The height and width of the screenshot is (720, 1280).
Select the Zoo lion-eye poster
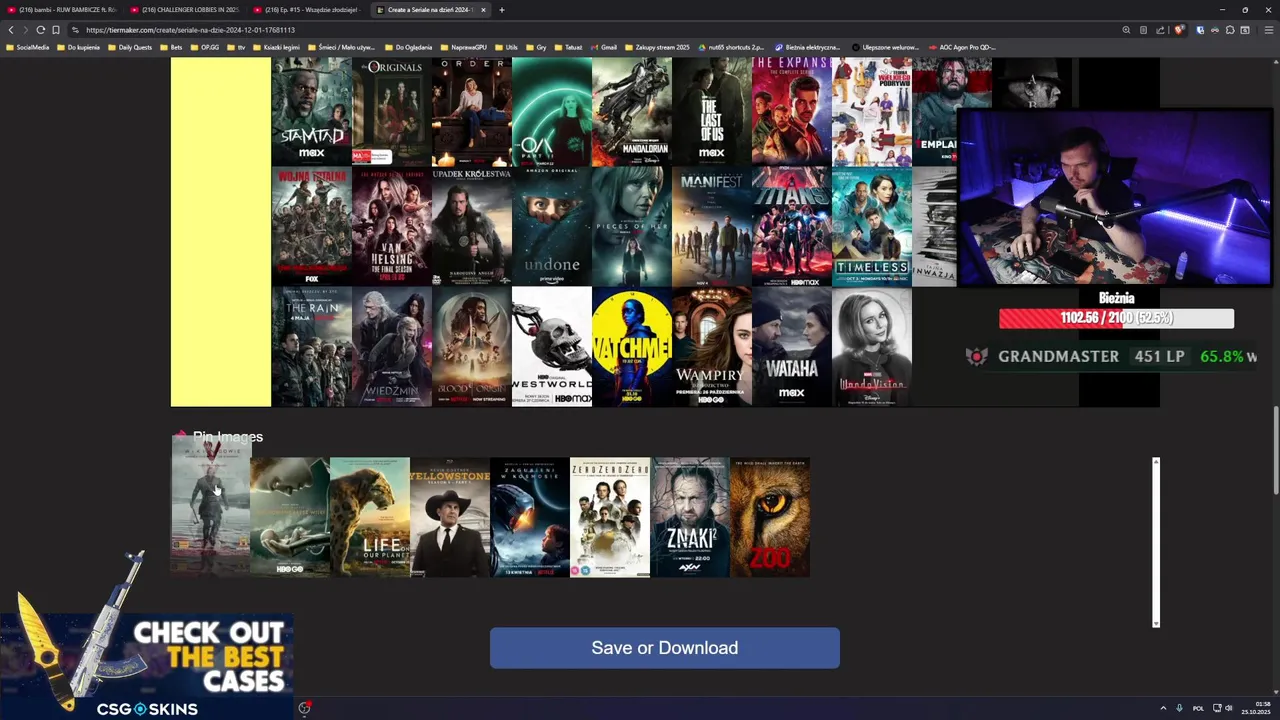tap(770, 517)
